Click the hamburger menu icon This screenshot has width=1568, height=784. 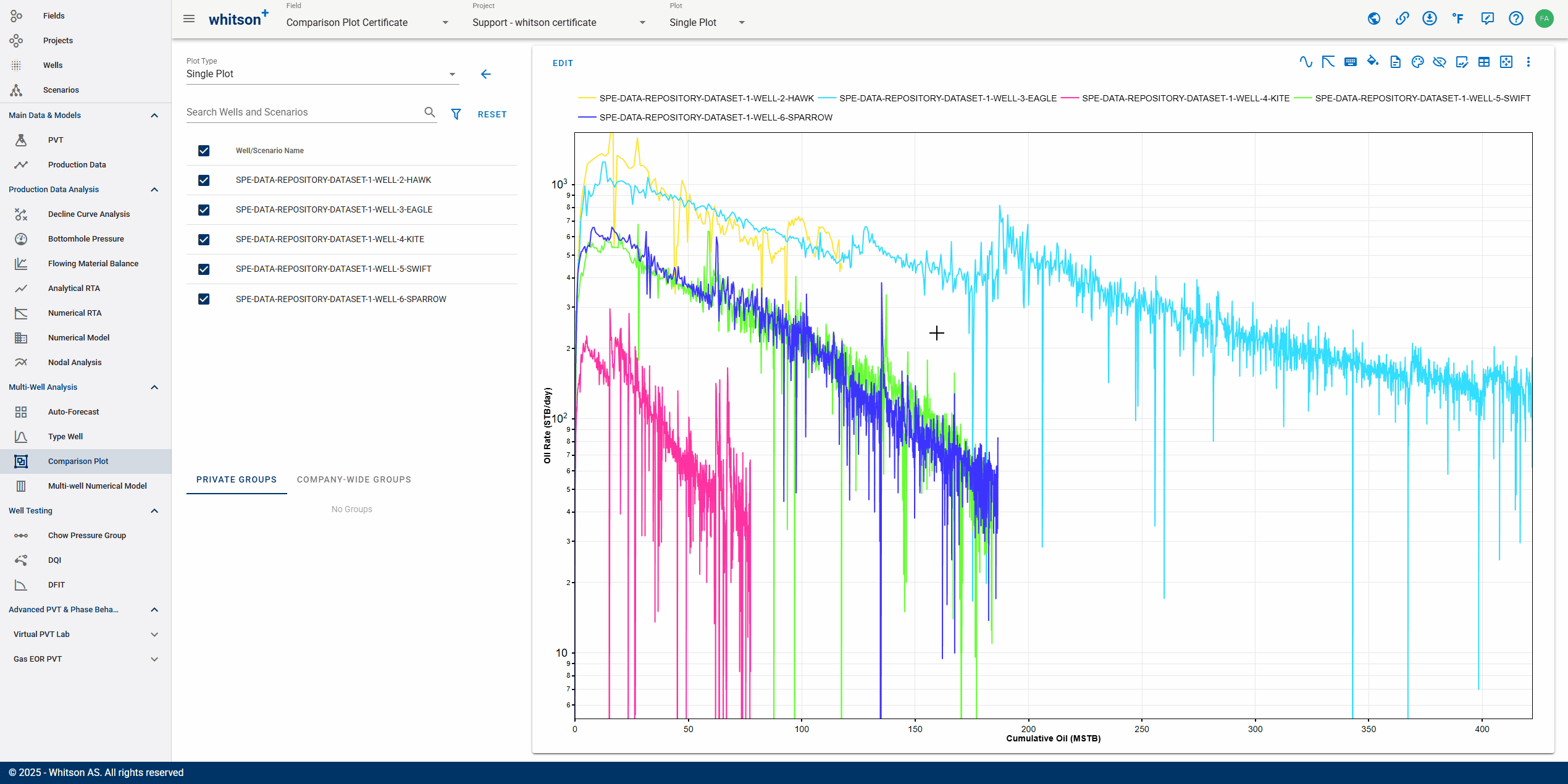pos(189,19)
